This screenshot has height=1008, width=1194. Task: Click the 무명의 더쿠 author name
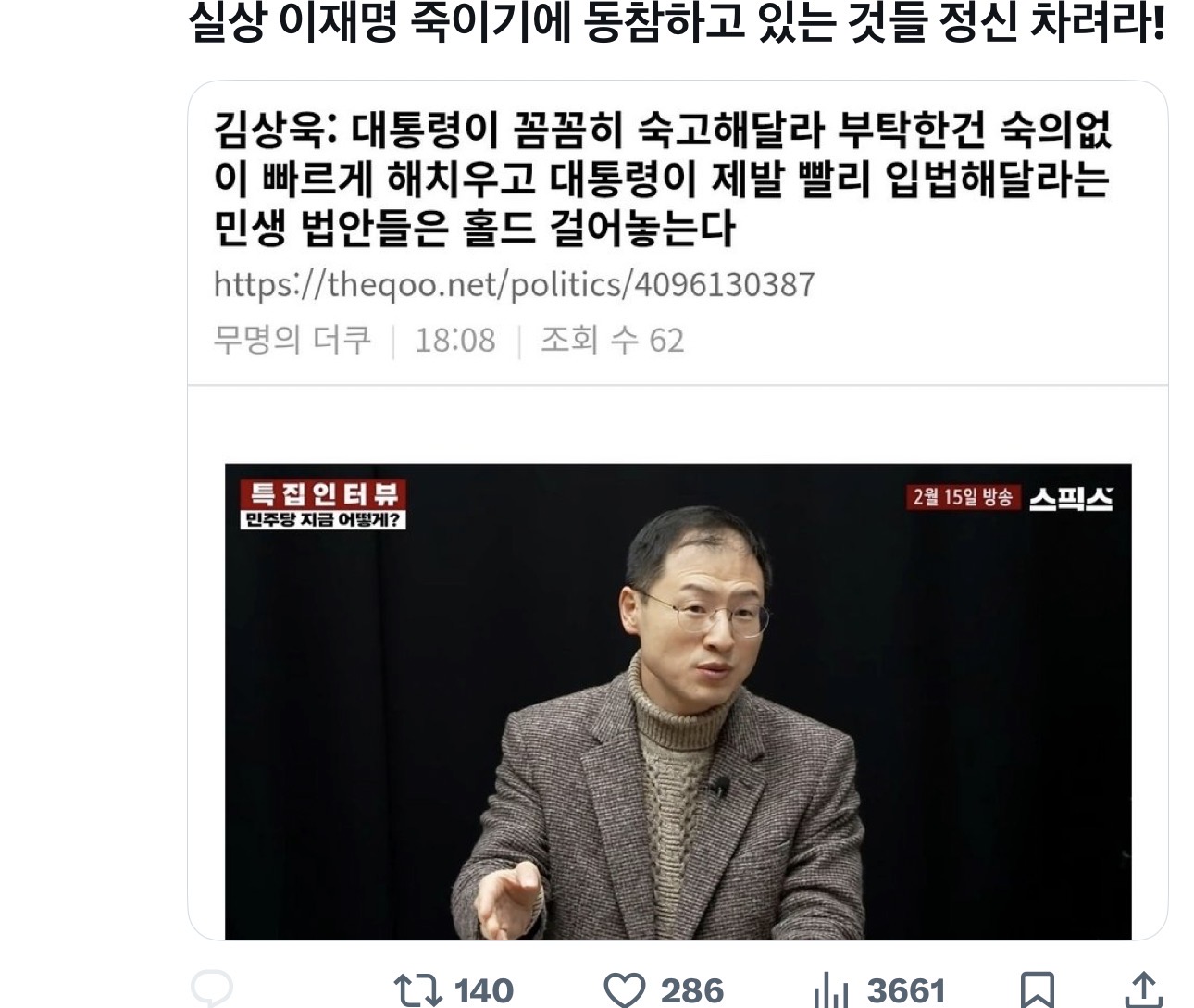pos(292,340)
